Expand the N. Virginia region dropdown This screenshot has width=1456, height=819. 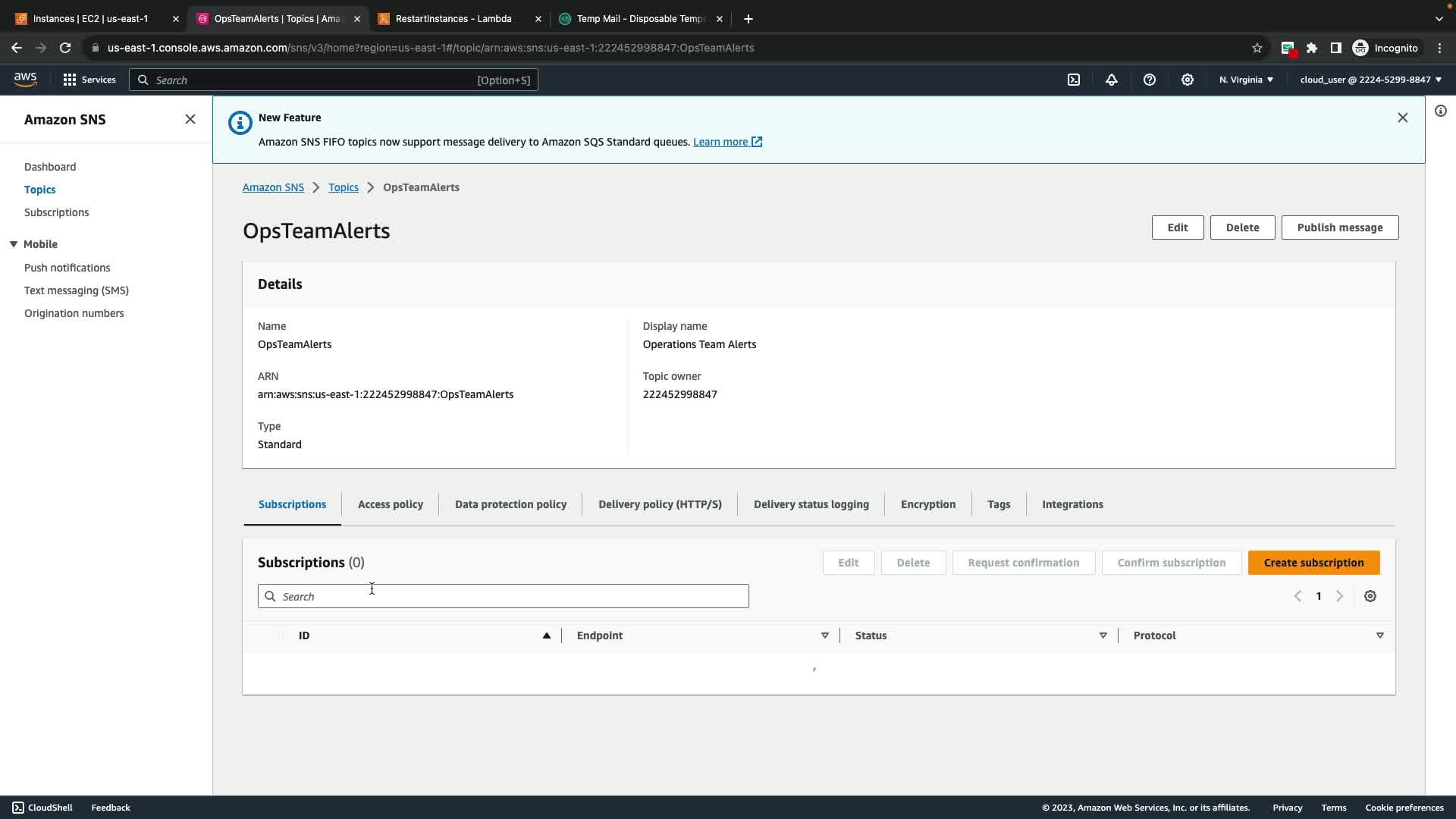point(1246,80)
